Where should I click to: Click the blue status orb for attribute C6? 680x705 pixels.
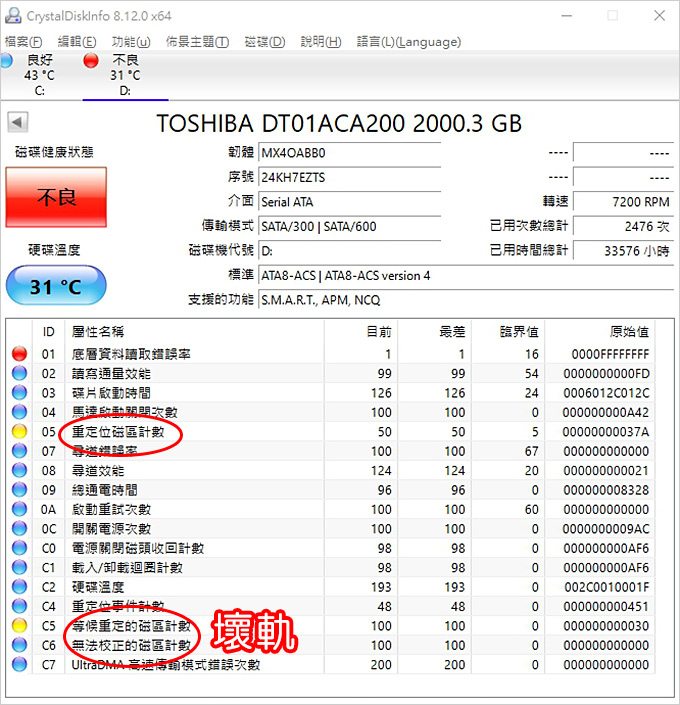tap(19, 645)
